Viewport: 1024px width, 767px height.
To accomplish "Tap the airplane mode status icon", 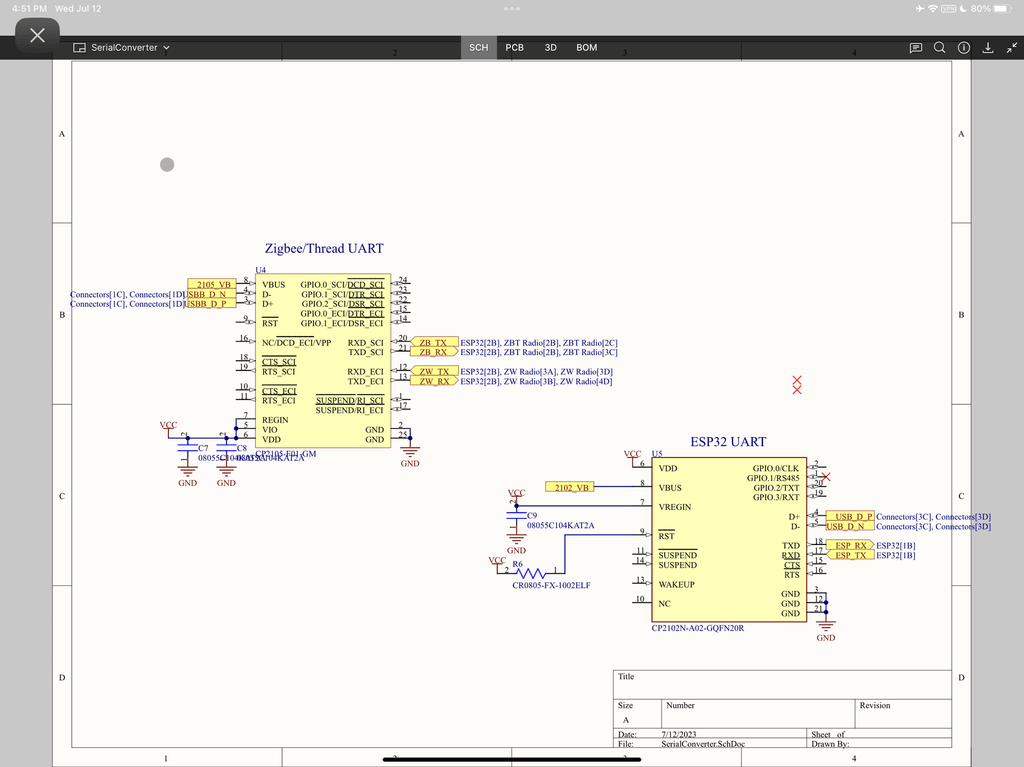I will pos(920,8).
